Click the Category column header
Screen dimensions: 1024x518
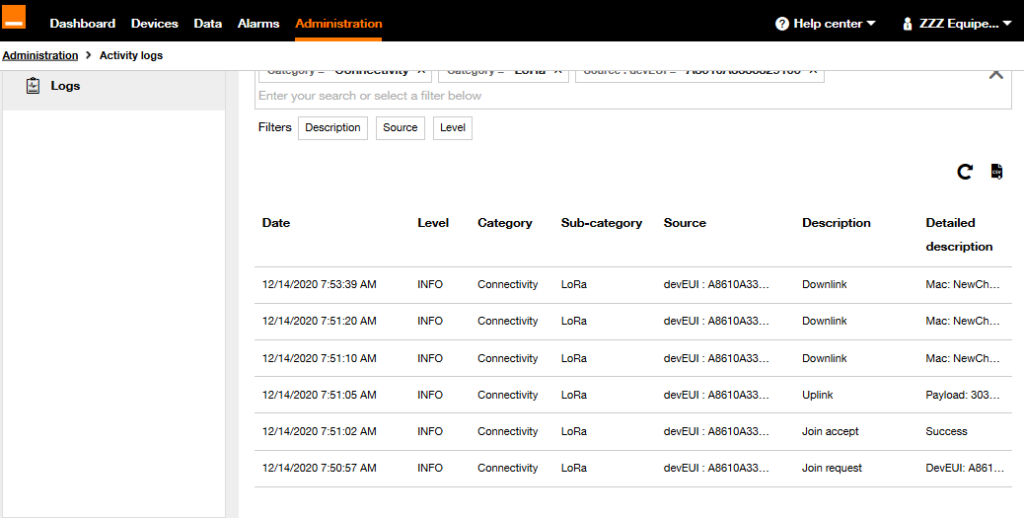point(505,223)
